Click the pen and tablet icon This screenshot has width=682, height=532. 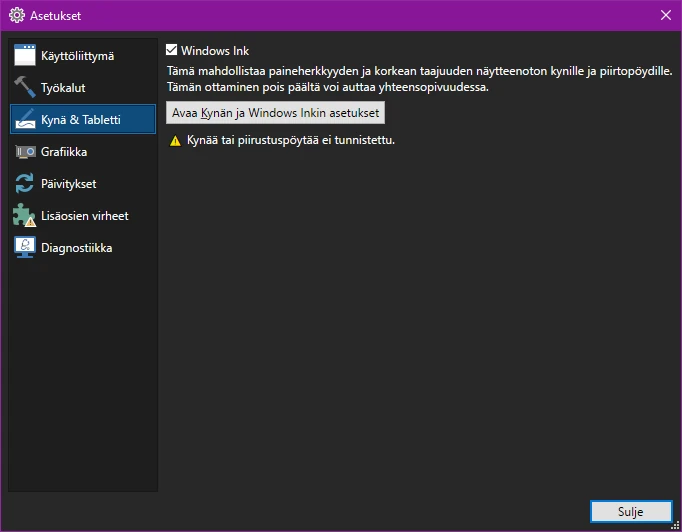25,120
